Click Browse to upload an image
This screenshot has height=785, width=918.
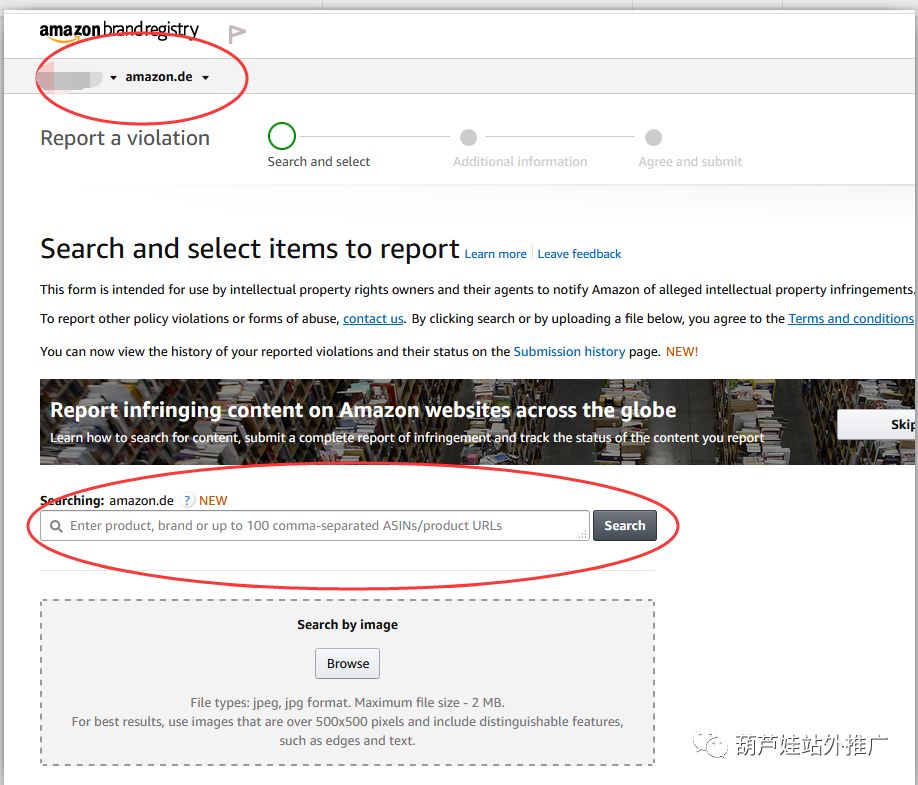click(348, 663)
